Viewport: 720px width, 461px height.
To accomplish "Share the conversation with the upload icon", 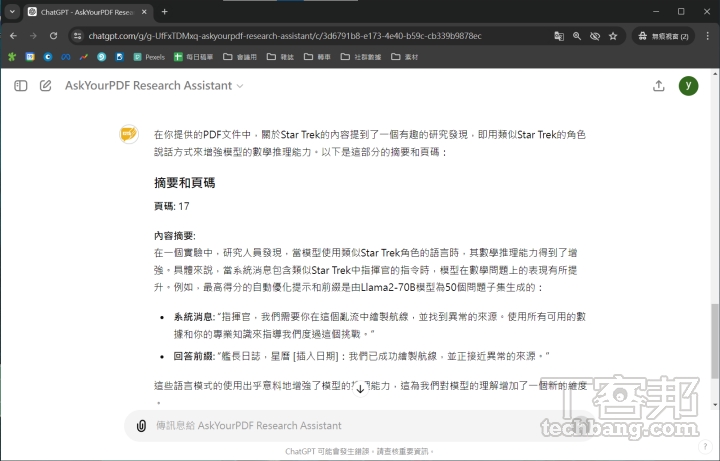I will point(658,86).
